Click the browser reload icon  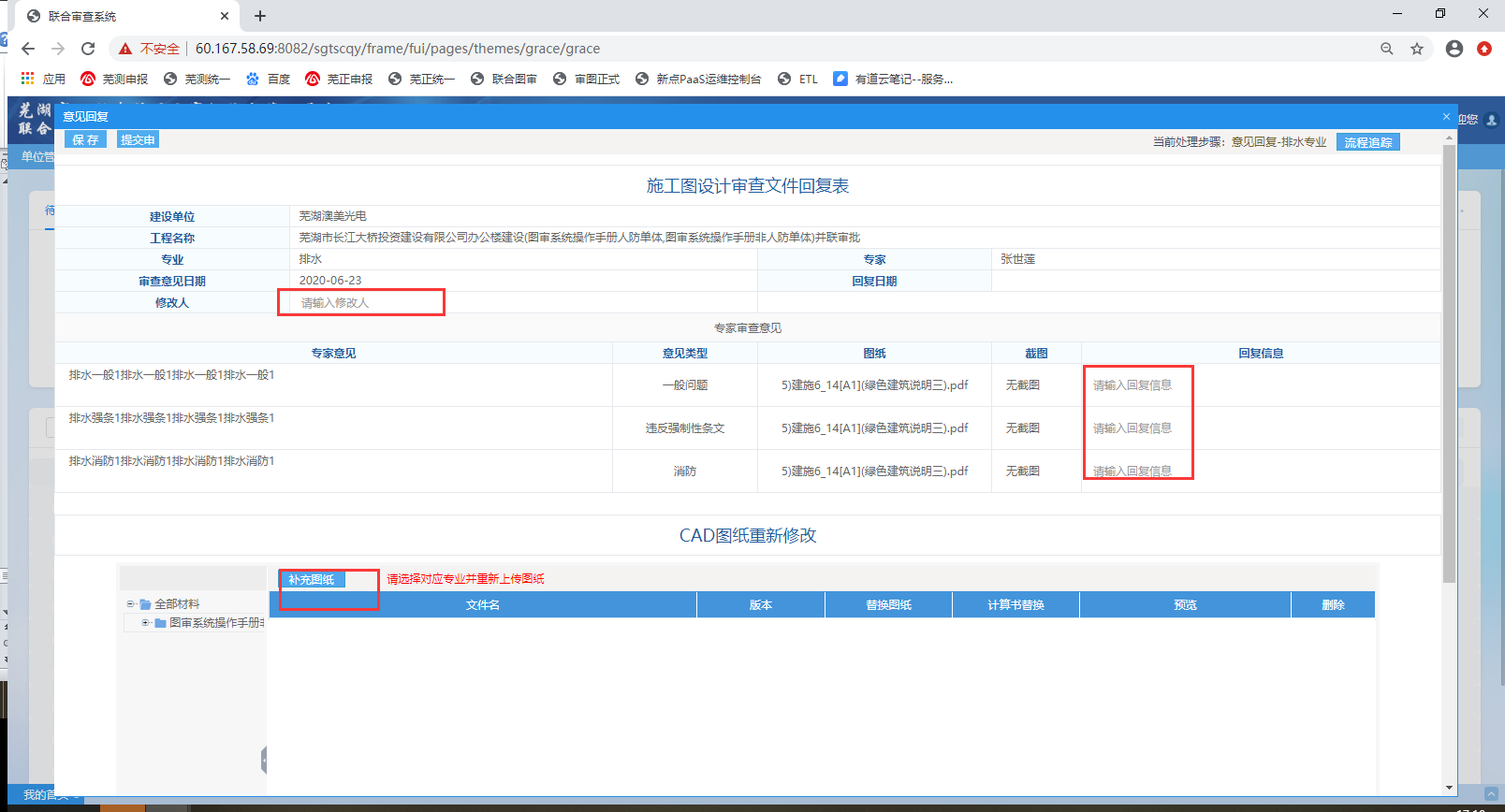(x=88, y=49)
